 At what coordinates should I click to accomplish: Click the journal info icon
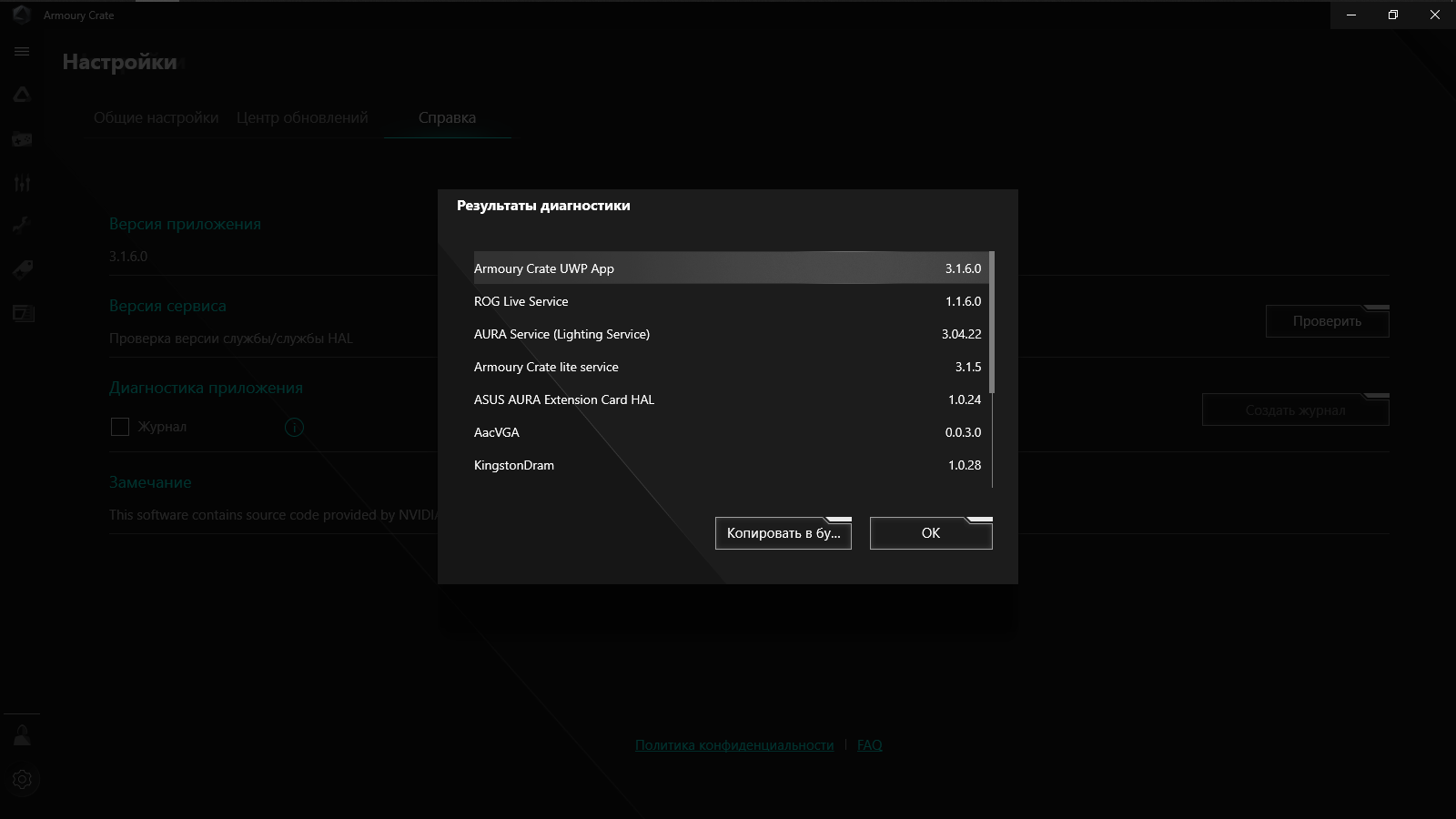pos(294,427)
